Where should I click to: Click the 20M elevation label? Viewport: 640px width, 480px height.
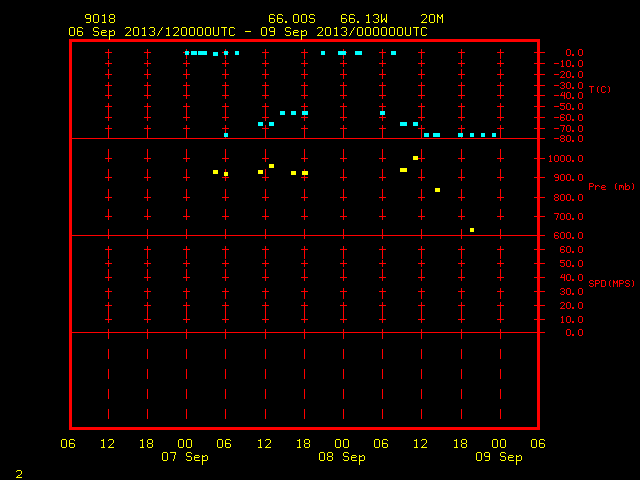pyautogui.click(x=432, y=19)
